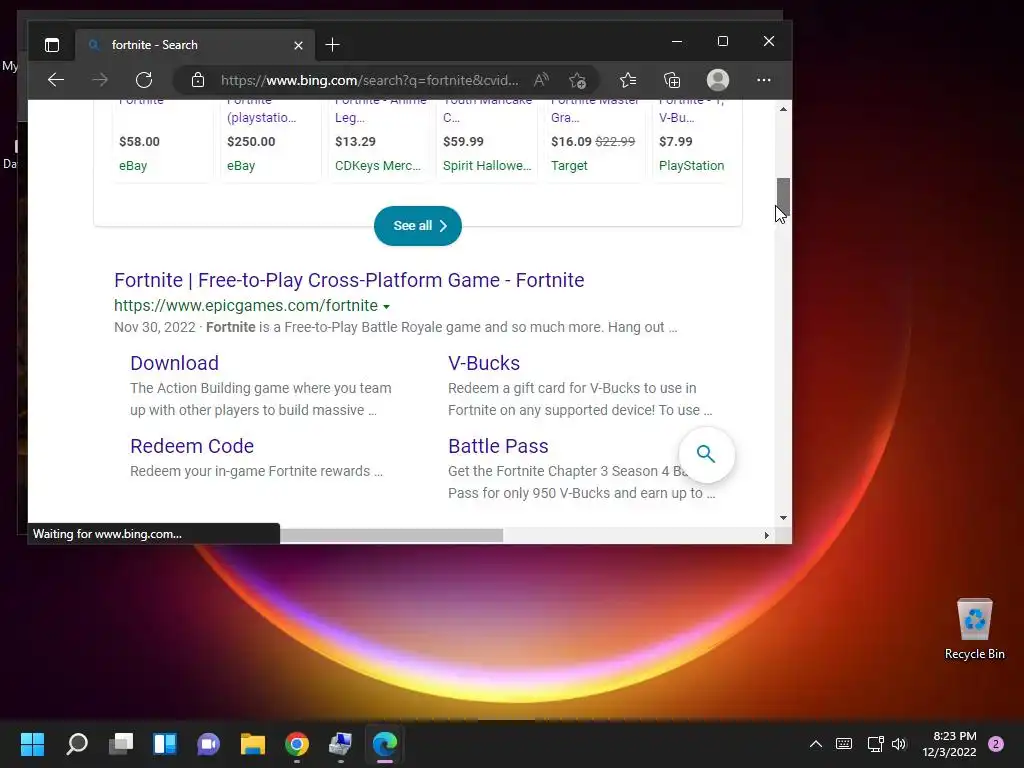Image resolution: width=1024 pixels, height=768 pixels.
Task: Launch Chat from the taskbar
Action: (208, 744)
